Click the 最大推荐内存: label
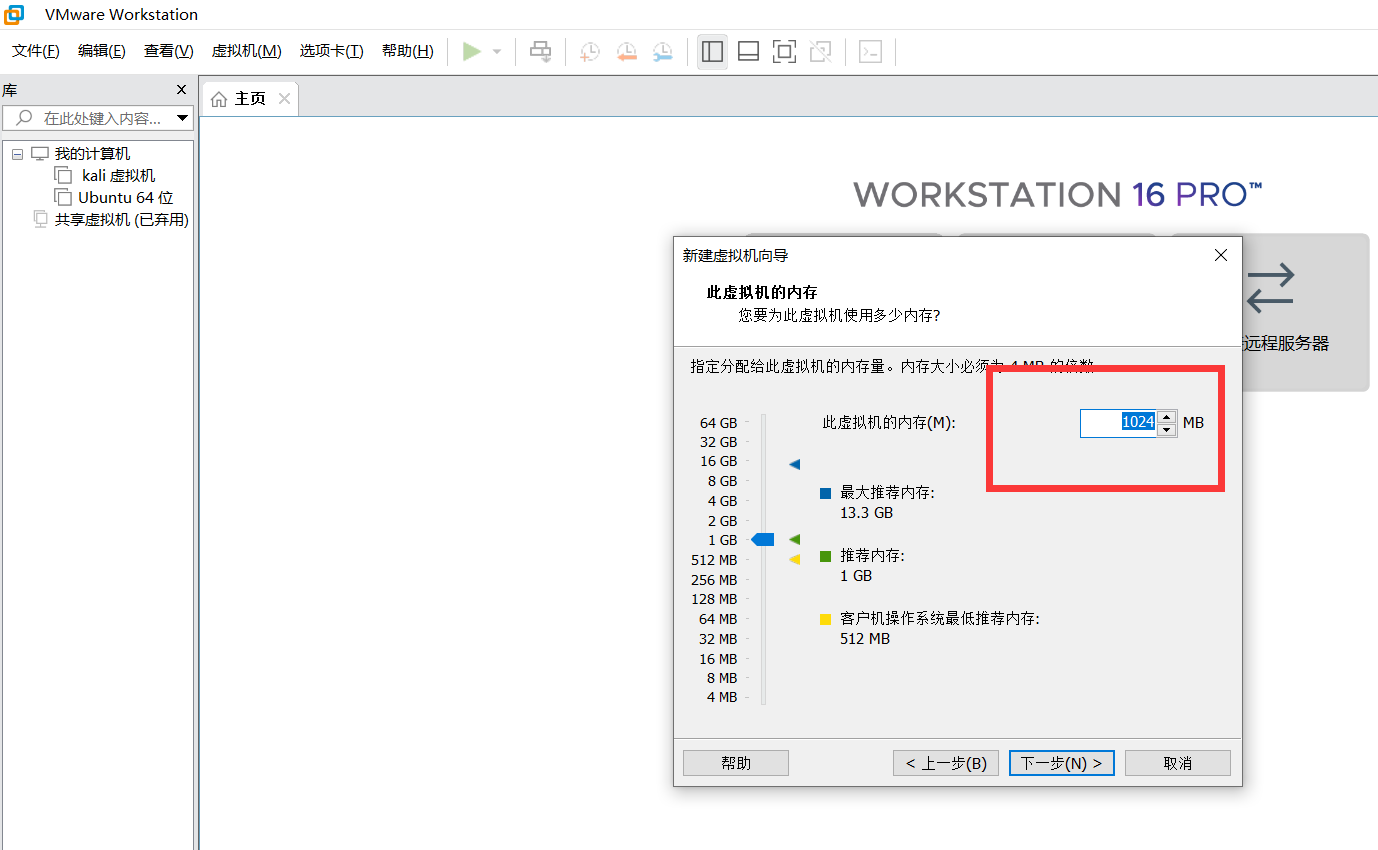 coord(887,493)
